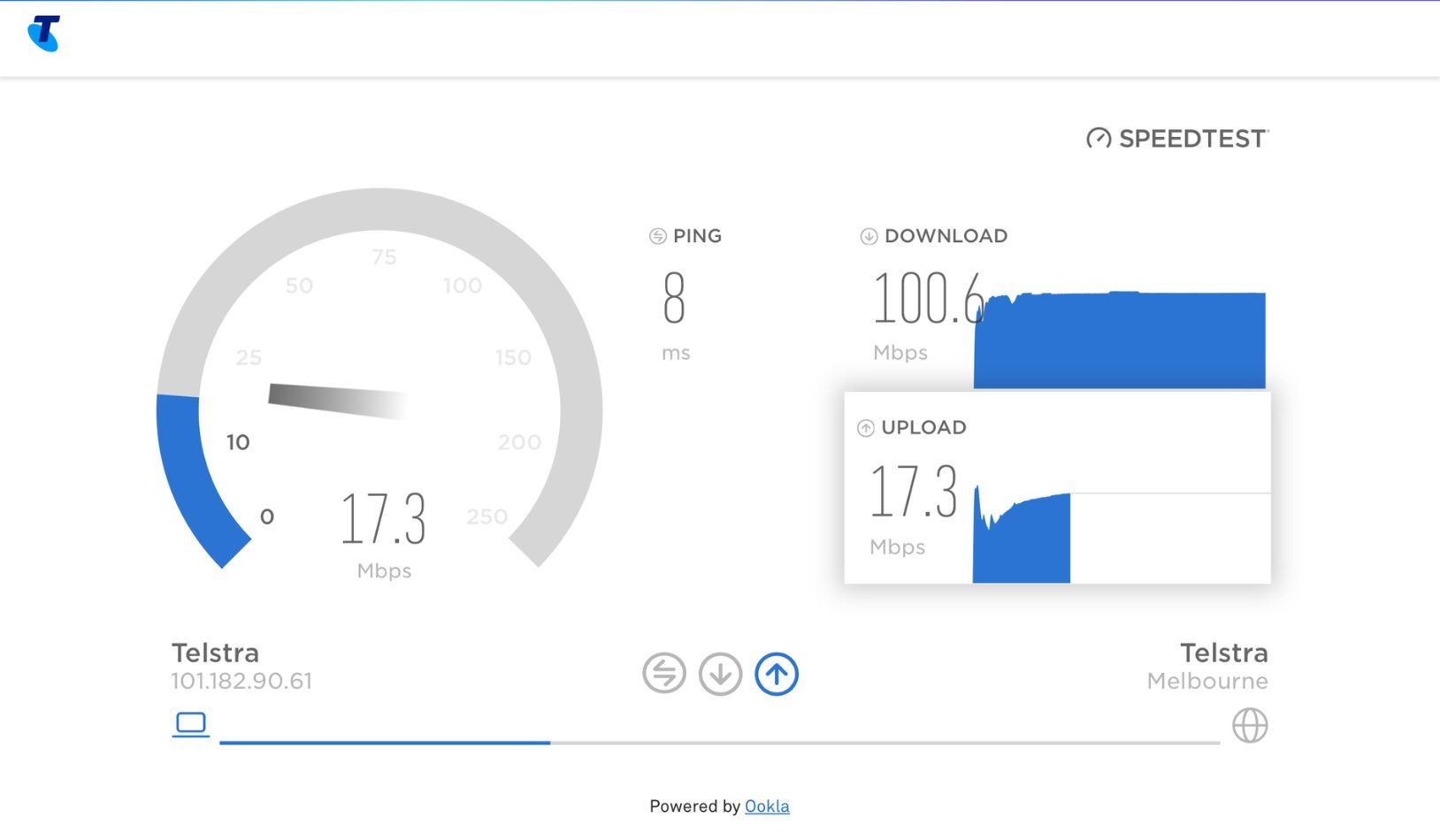Viewport: 1440px width, 840px height.
Task: Click the 10 mark on the gauge
Action: (238, 442)
